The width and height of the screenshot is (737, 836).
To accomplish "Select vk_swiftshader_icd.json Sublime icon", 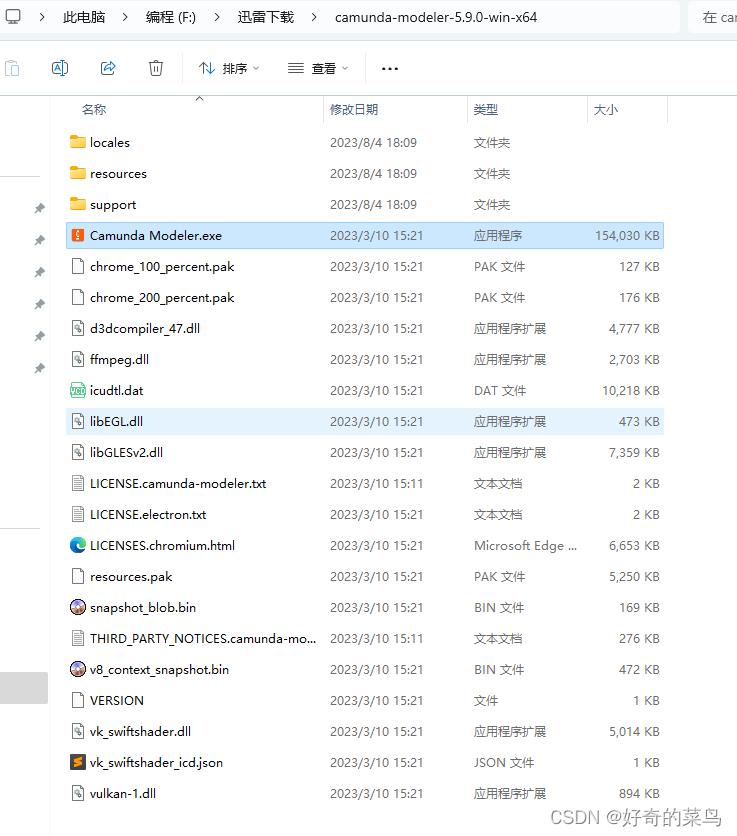I will 78,762.
